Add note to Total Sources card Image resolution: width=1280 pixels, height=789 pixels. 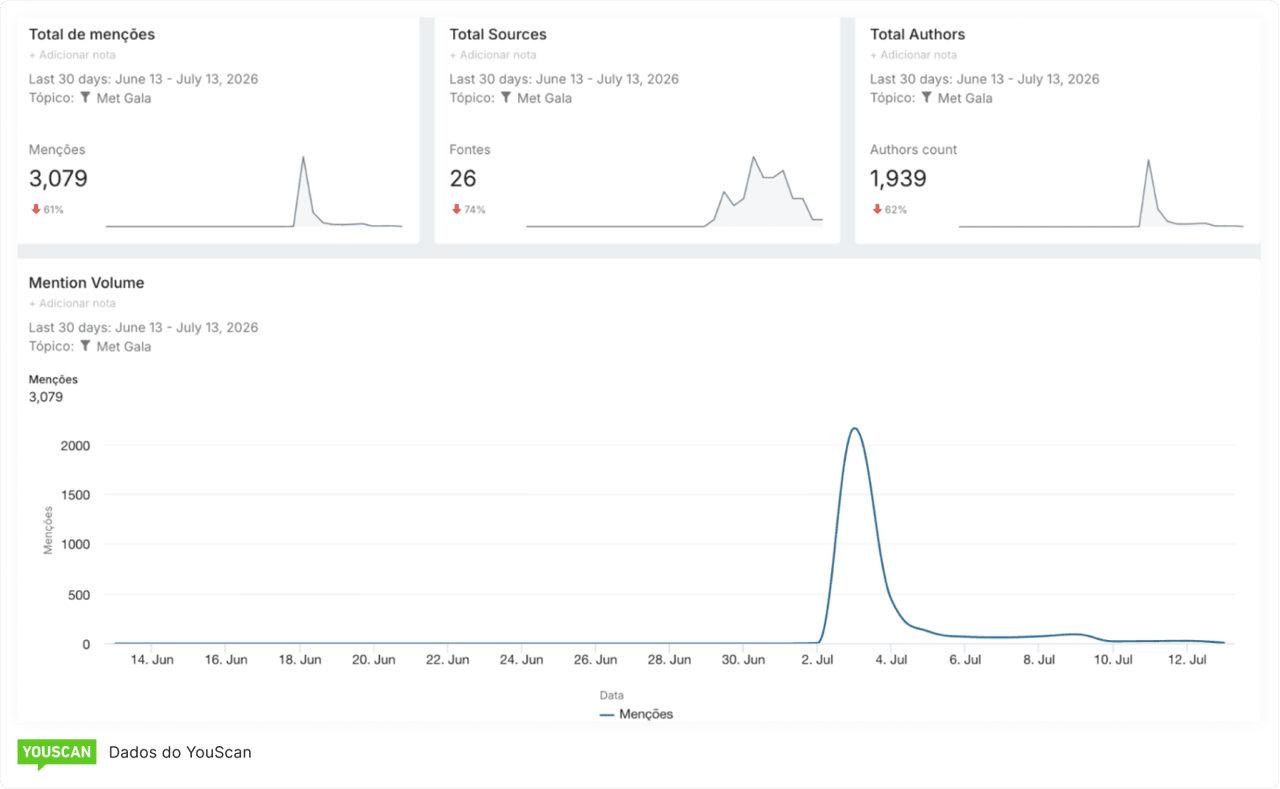click(x=493, y=55)
